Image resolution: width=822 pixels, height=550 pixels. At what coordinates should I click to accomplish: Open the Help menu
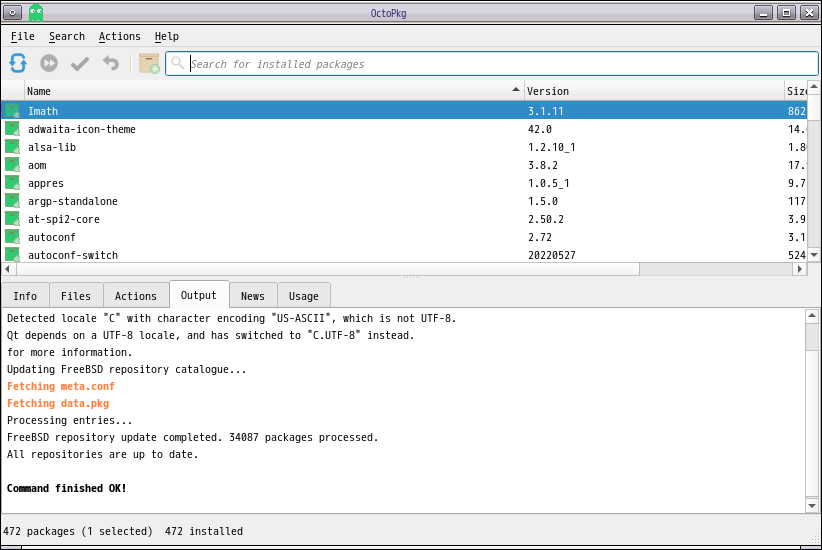pos(166,36)
